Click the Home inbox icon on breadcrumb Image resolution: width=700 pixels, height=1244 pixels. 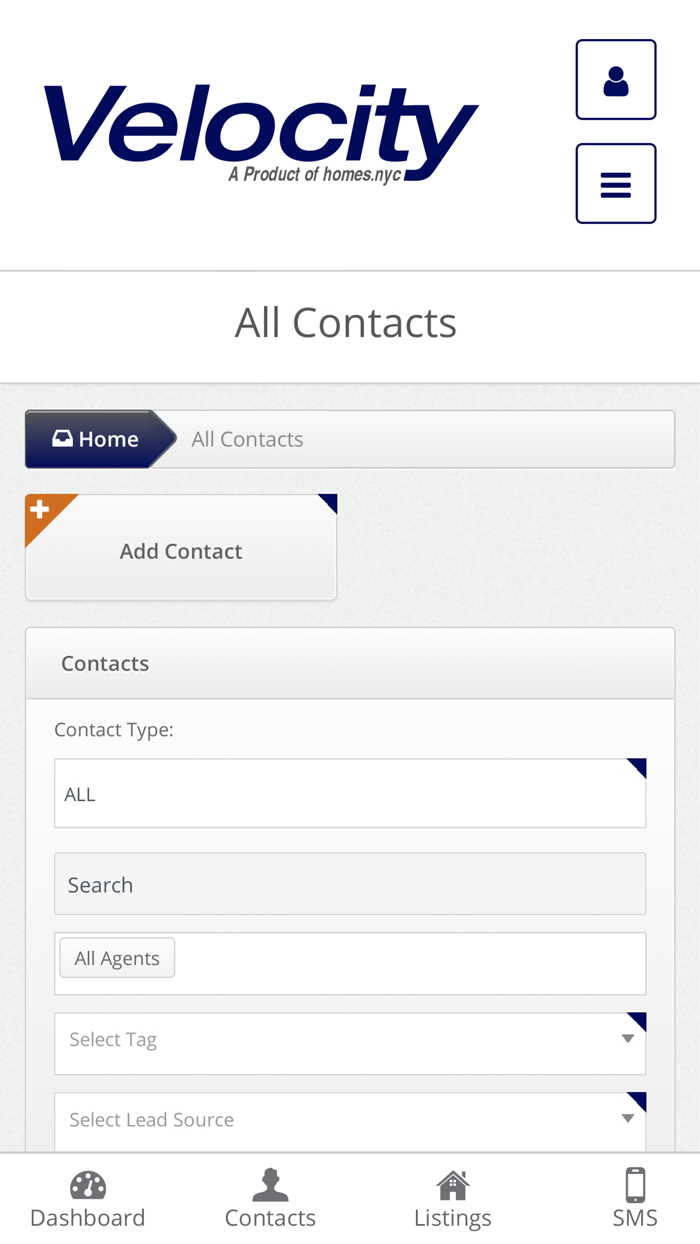(x=62, y=438)
